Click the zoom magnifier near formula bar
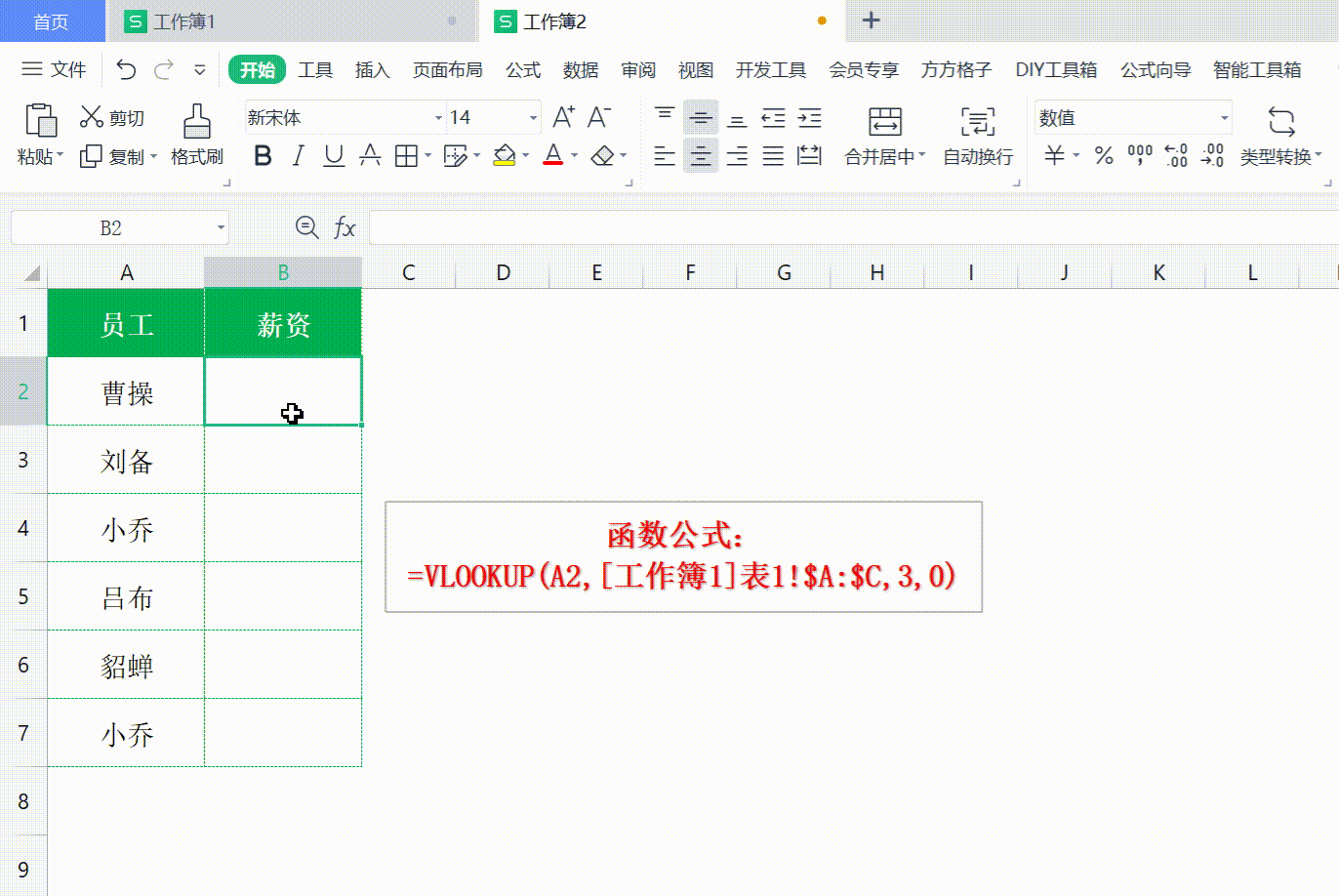Screen dimensions: 1339x896 tap(306, 227)
